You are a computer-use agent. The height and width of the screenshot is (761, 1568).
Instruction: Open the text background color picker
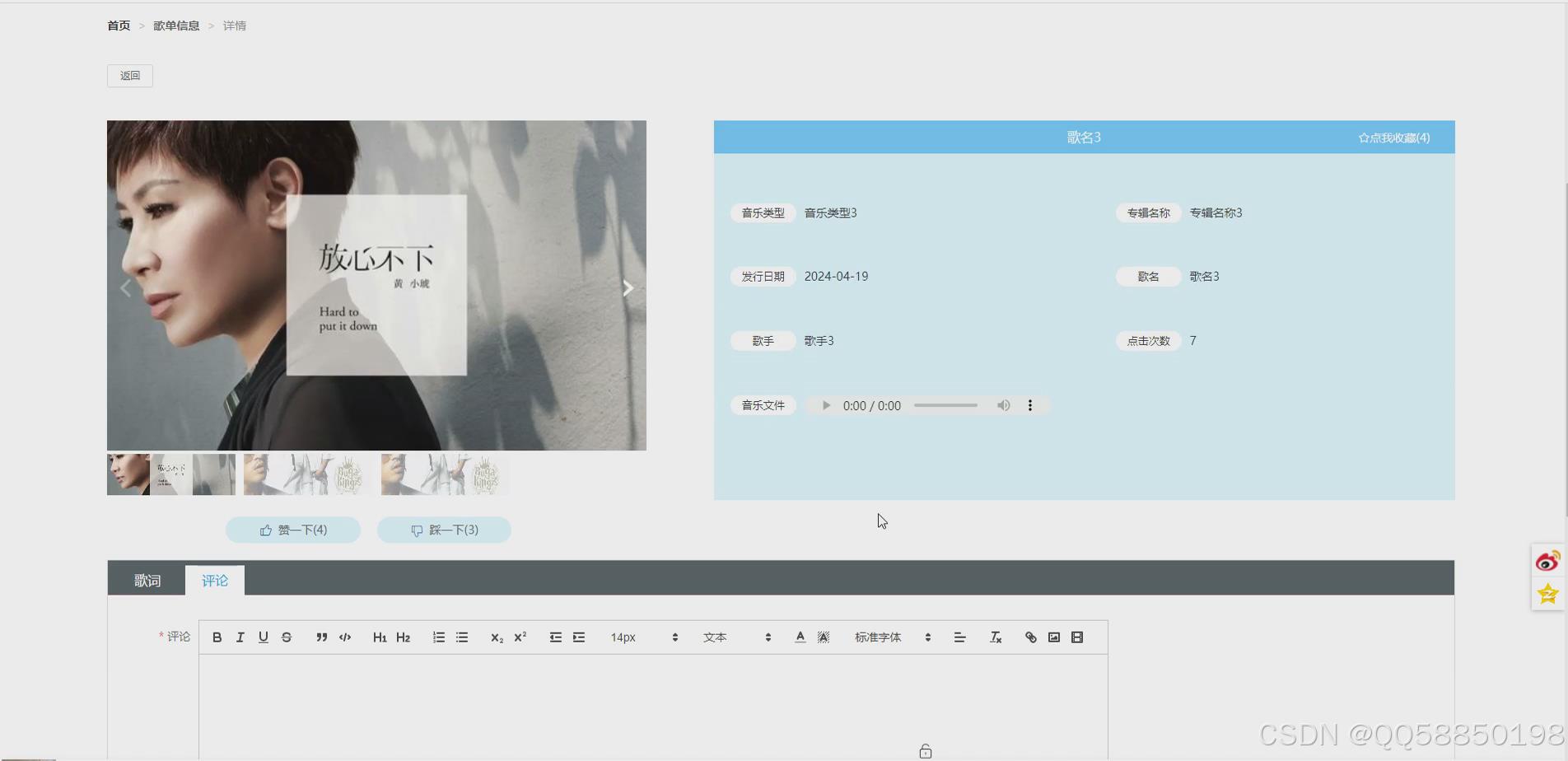coord(824,637)
